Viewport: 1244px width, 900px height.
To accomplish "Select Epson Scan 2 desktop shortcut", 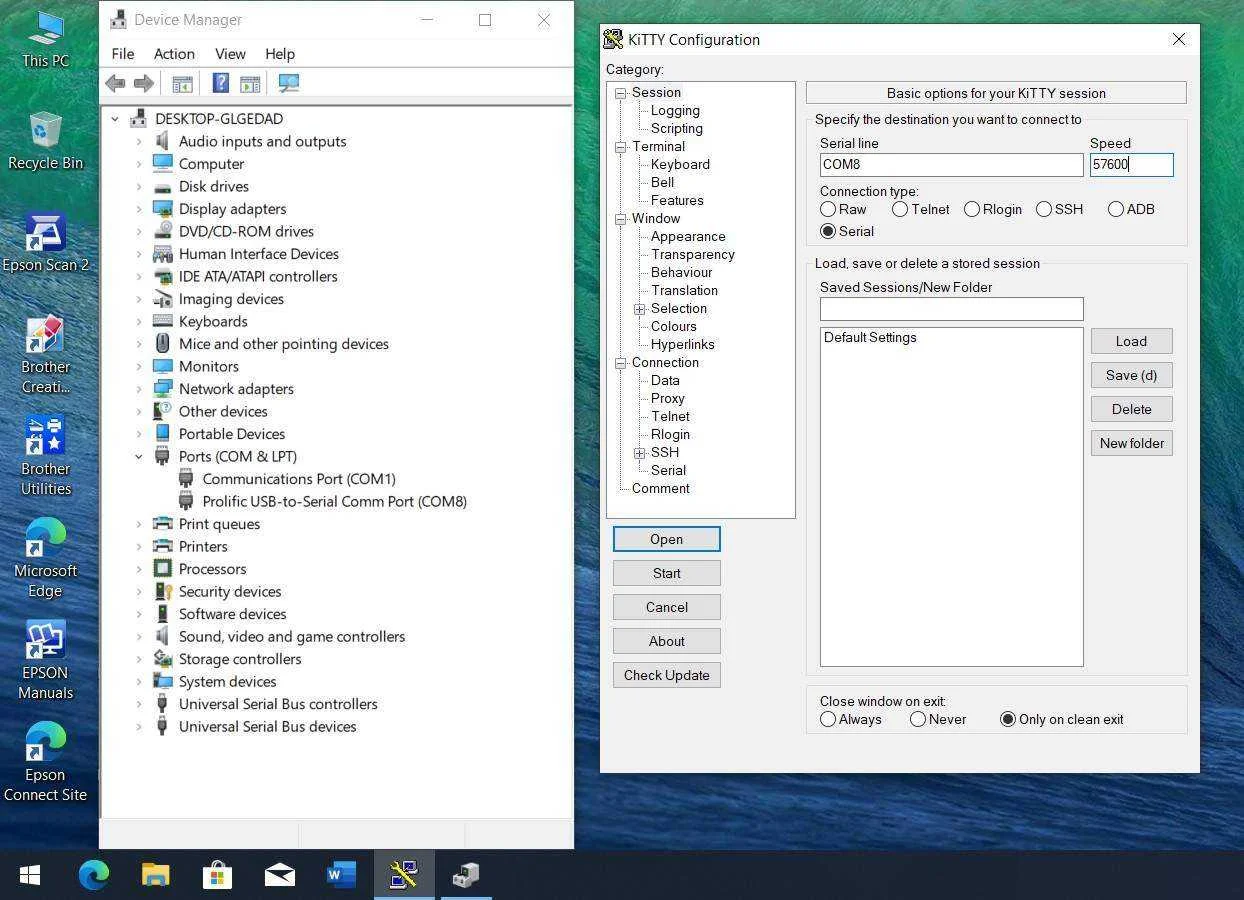I will coord(45,243).
